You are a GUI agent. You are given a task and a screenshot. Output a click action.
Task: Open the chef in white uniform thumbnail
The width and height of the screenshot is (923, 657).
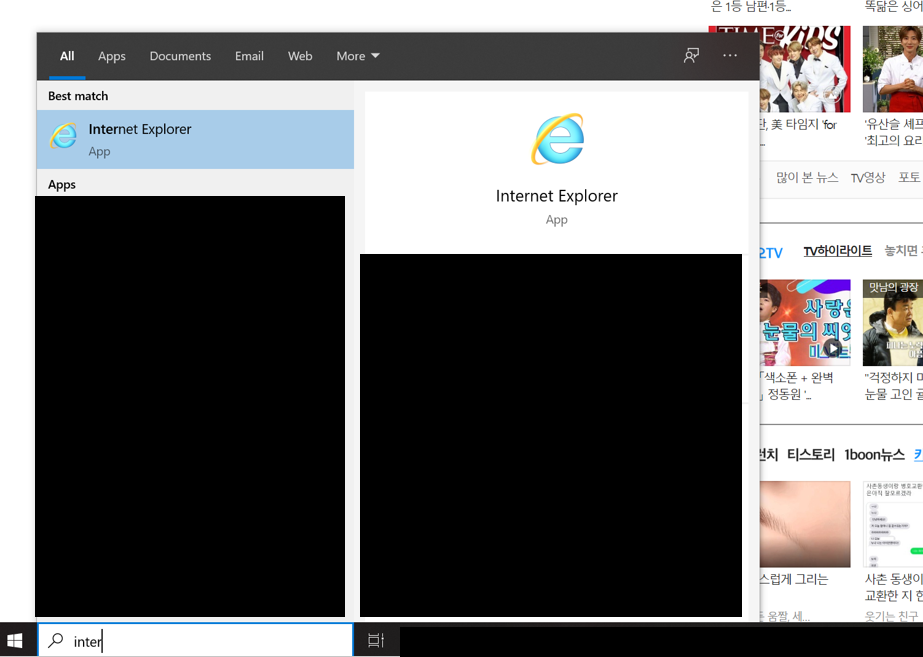coord(893,69)
